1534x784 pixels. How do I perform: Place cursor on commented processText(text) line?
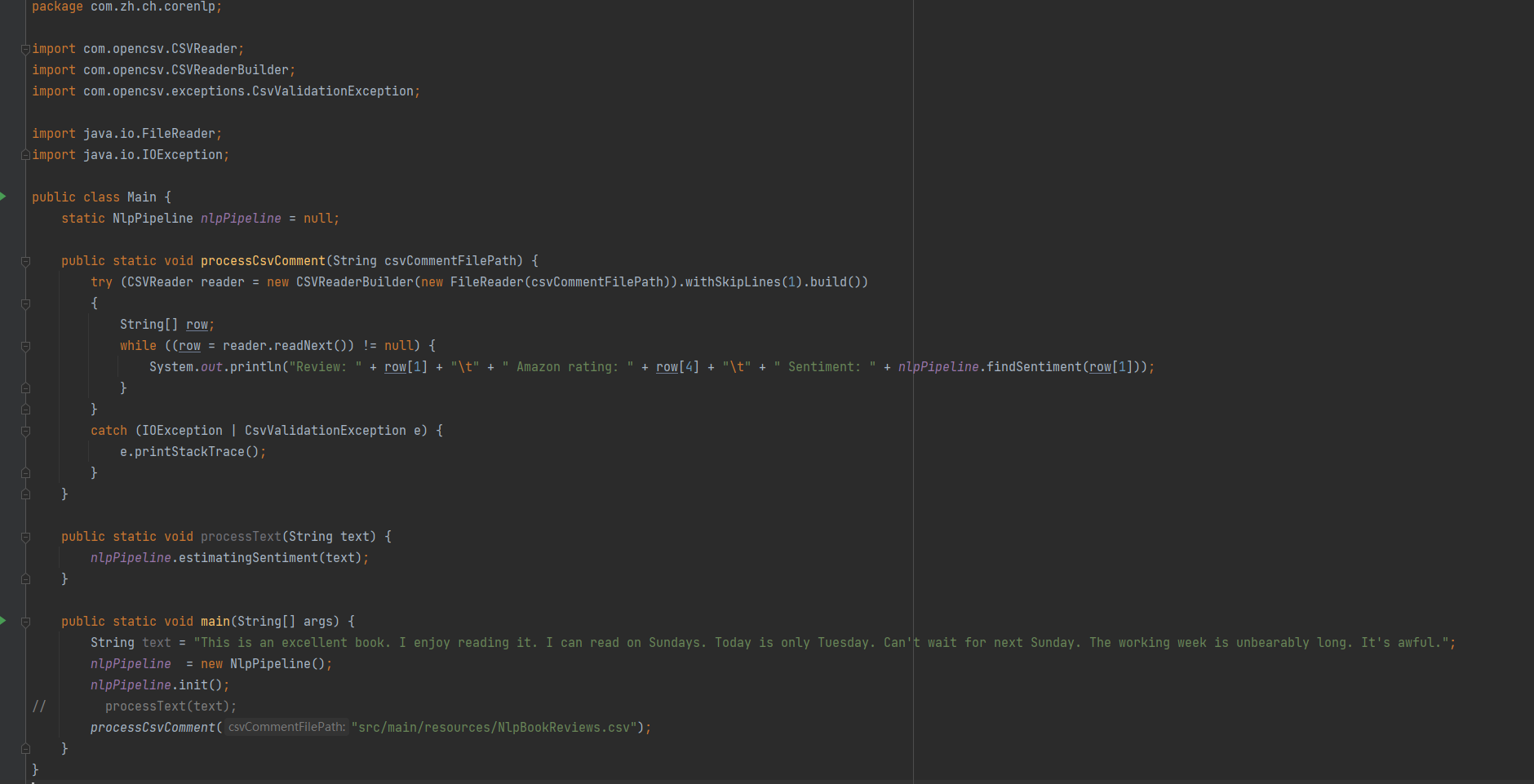[170, 706]
